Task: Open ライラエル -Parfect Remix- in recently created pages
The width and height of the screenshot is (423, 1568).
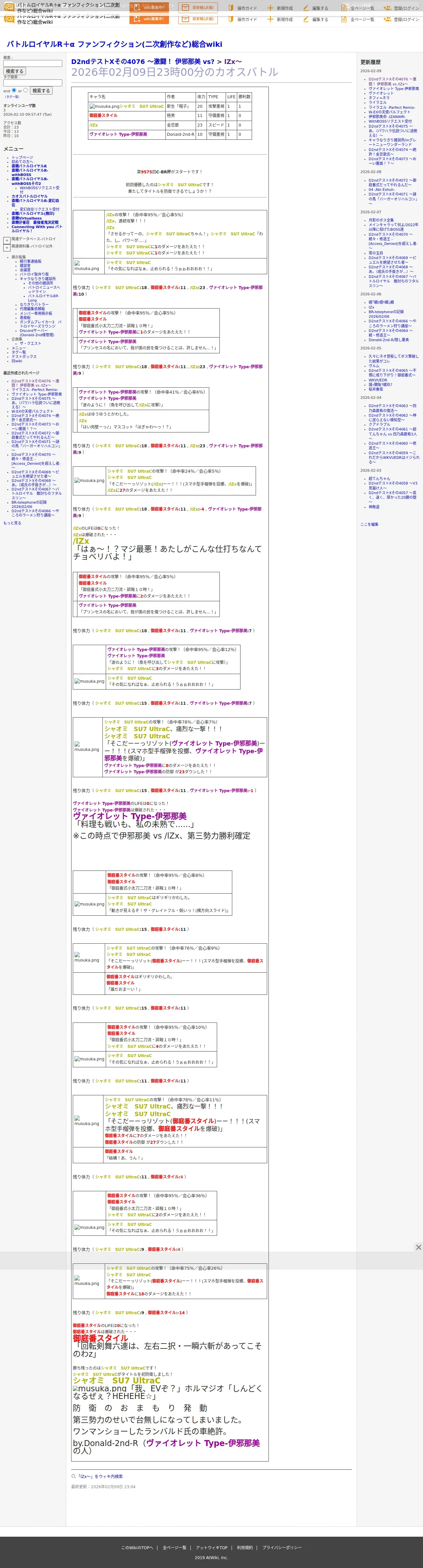Action: point(35,390)
